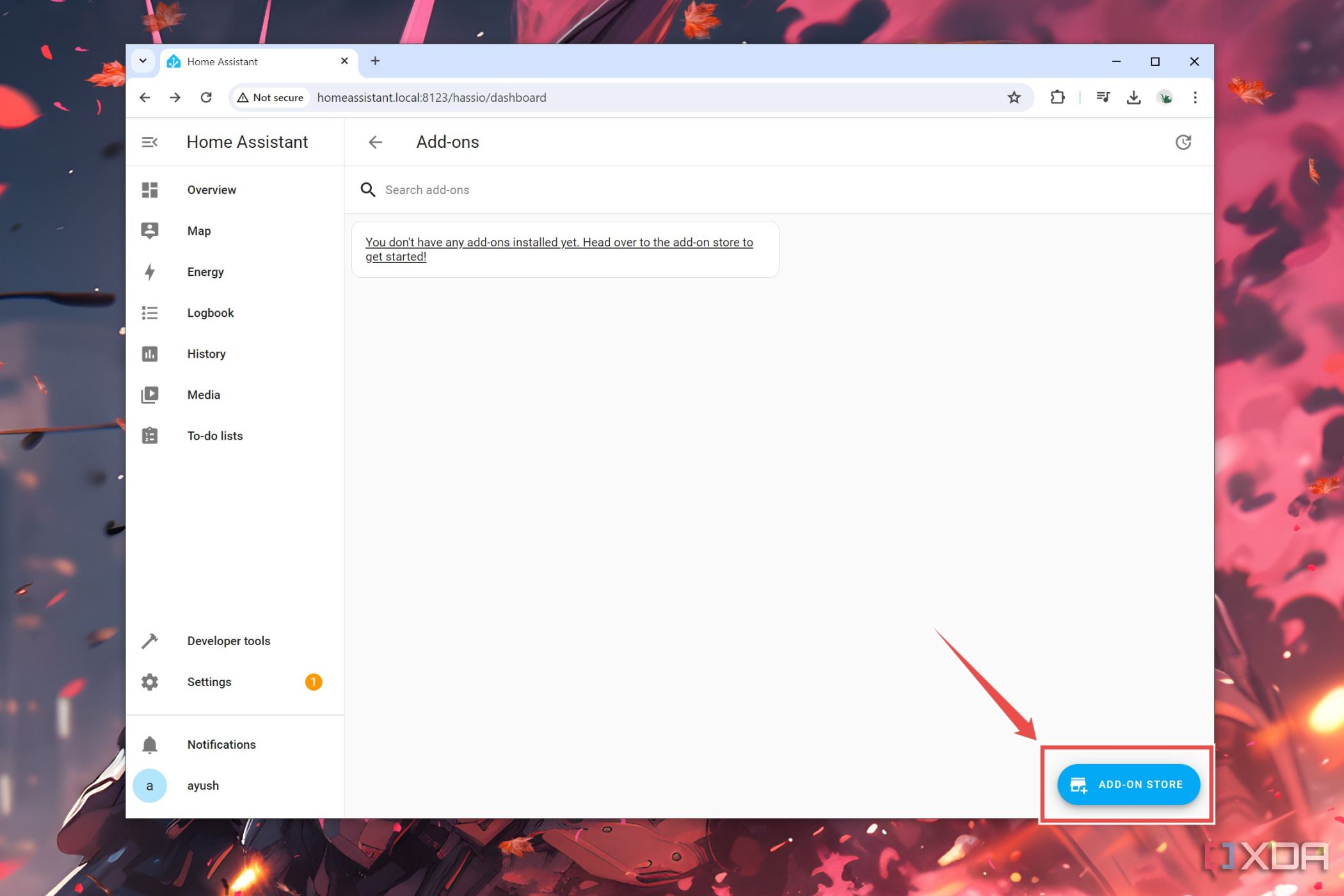The width and height of the screenshot is (1344, 896).
Task: Open a new browser tab
Action: [x=376, y=61]
